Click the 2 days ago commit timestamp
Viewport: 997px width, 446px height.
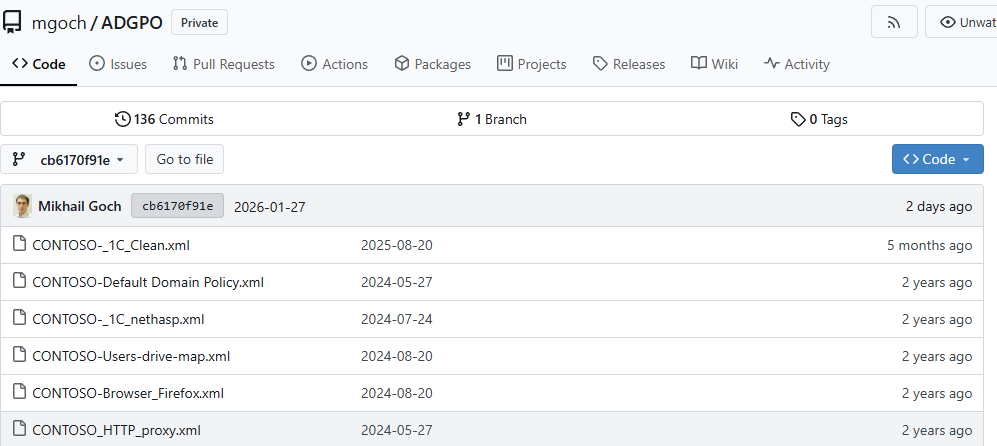(939, 206)
